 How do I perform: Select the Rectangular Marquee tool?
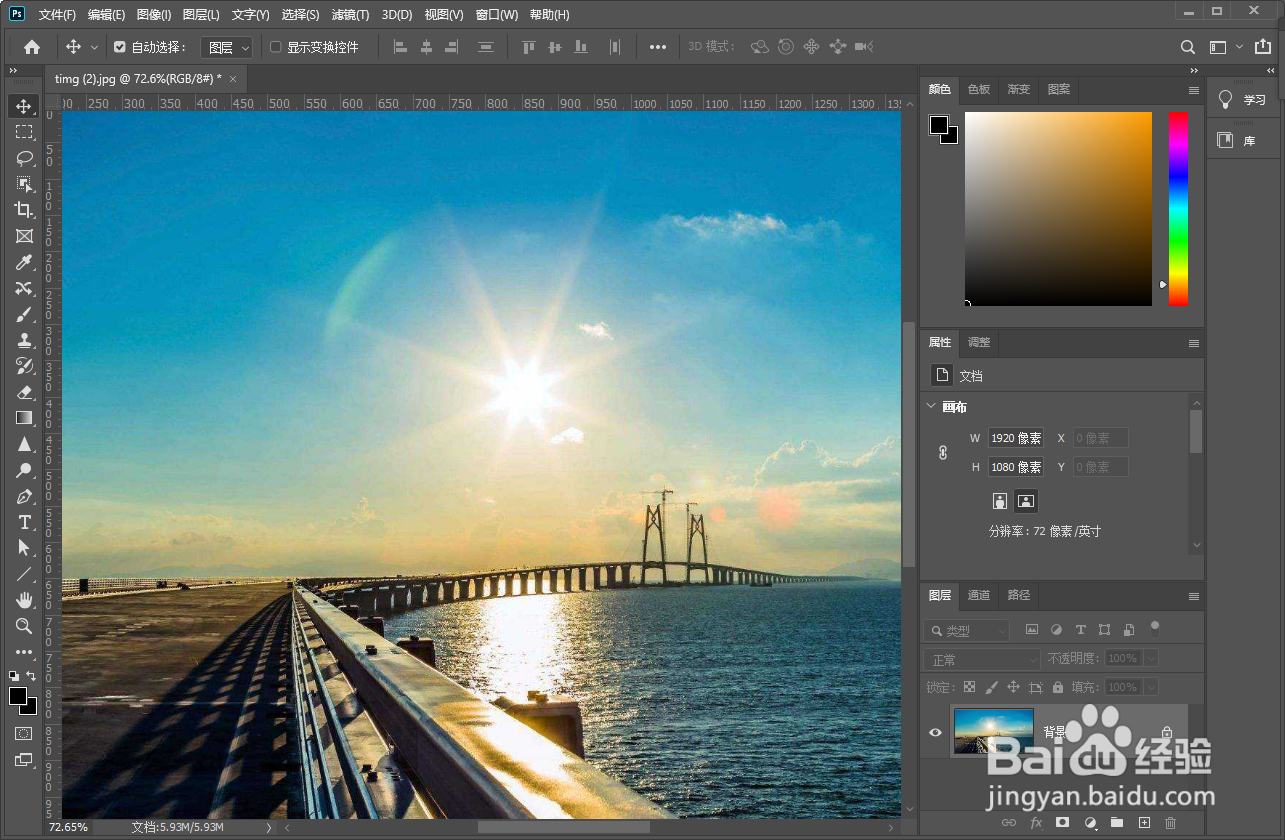pos(24,132)
